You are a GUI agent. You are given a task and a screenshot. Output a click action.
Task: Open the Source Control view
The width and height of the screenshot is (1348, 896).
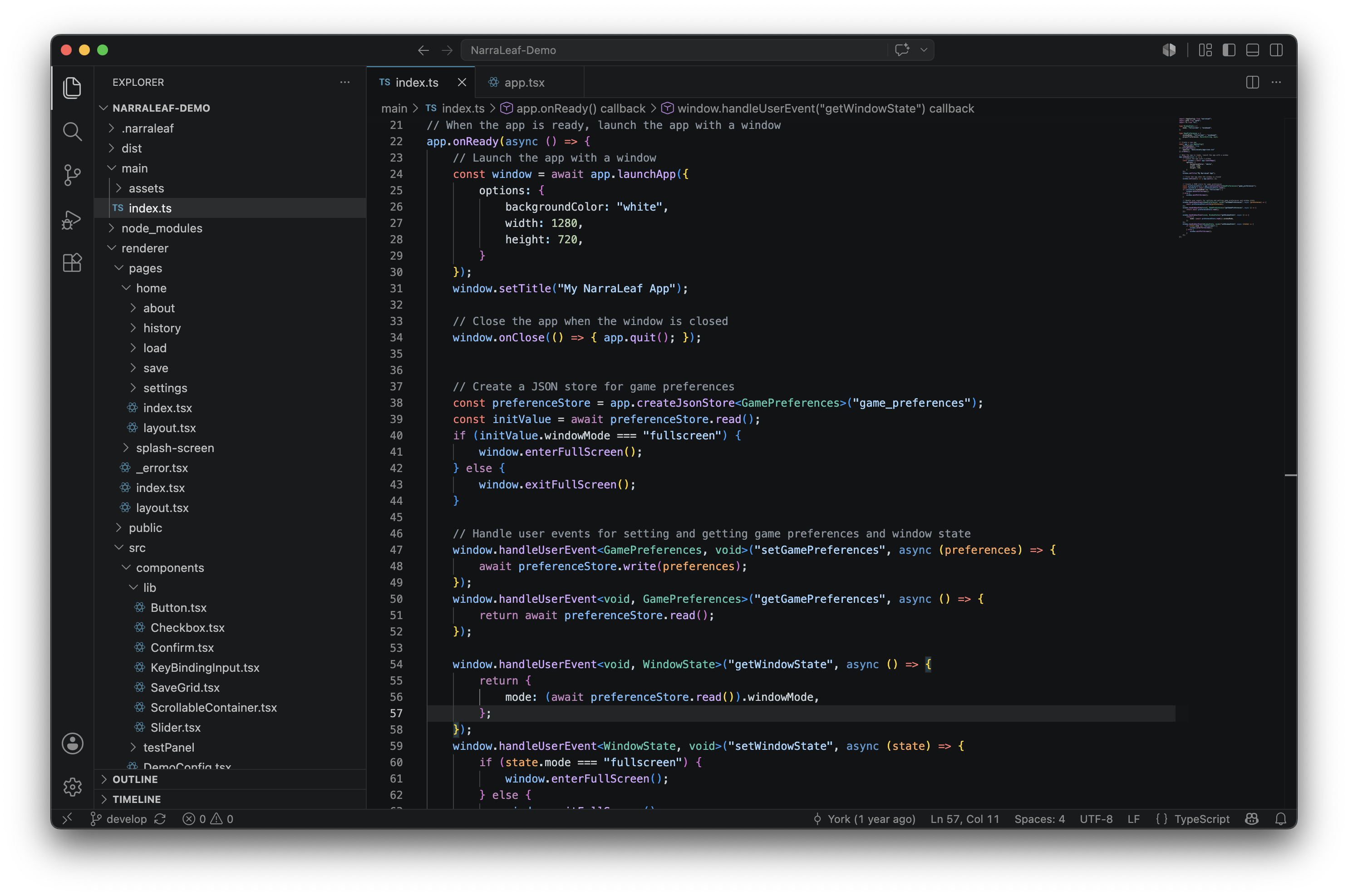point(72,175)
